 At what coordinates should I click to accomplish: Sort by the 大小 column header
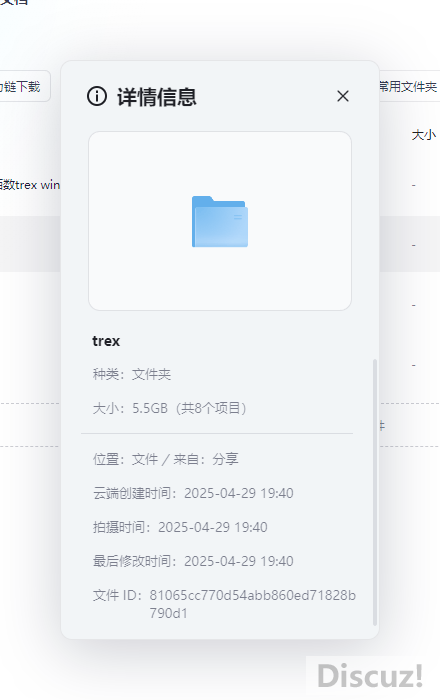pyautogui.click(x=423, y=135)
